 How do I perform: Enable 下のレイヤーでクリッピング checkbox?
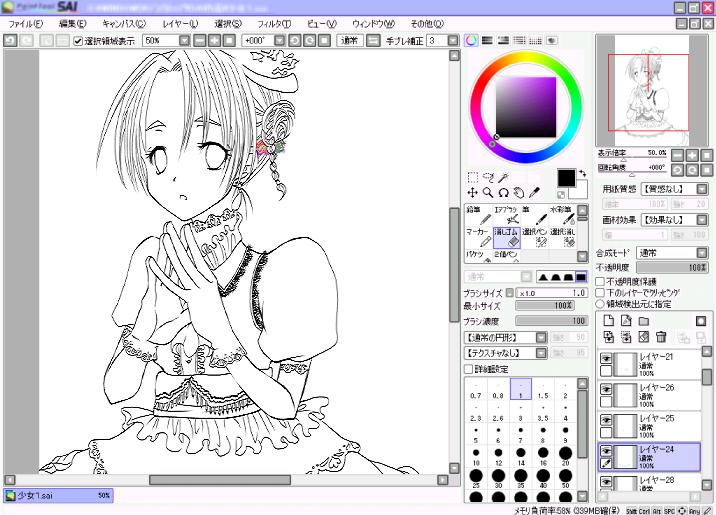(x=600, y=293)
